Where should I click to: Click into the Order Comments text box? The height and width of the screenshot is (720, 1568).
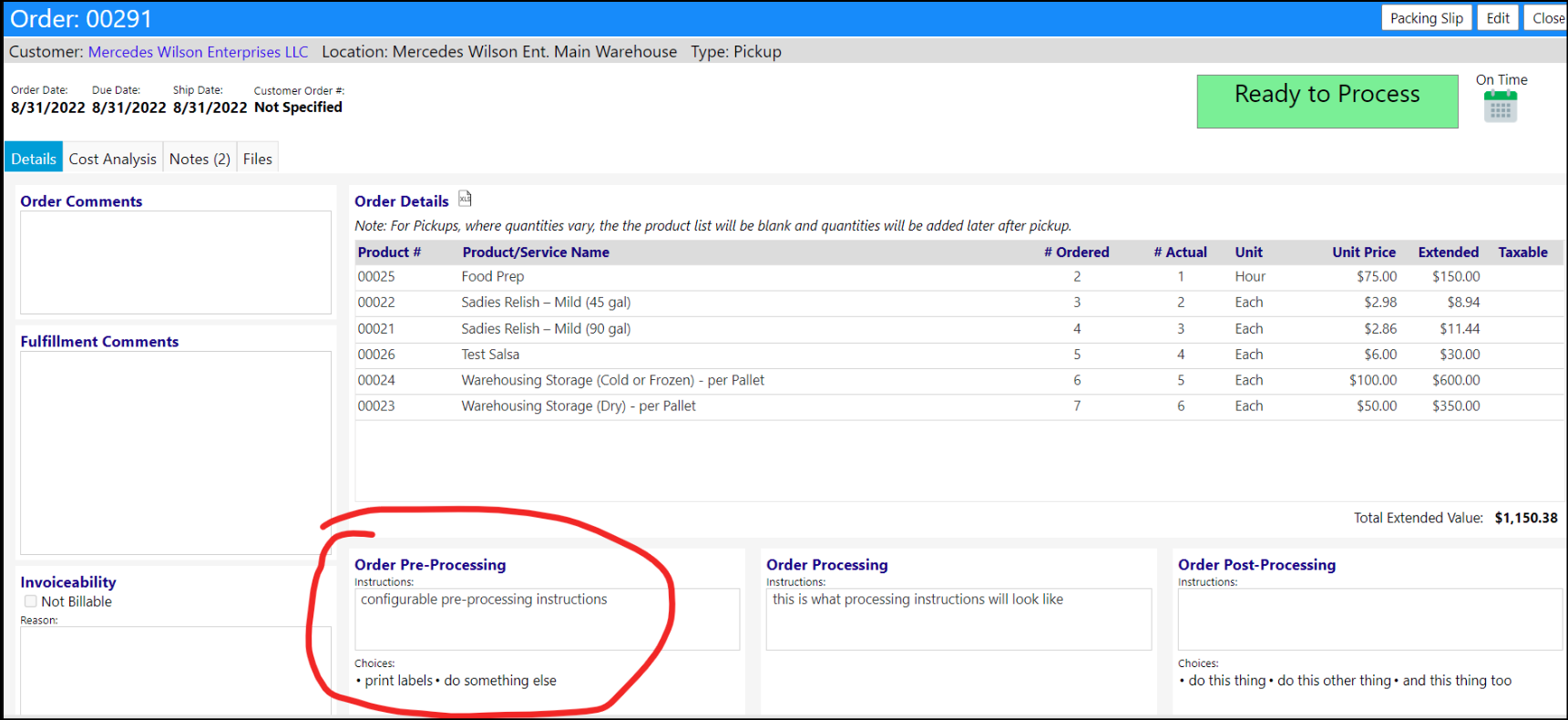pos(176,262)
